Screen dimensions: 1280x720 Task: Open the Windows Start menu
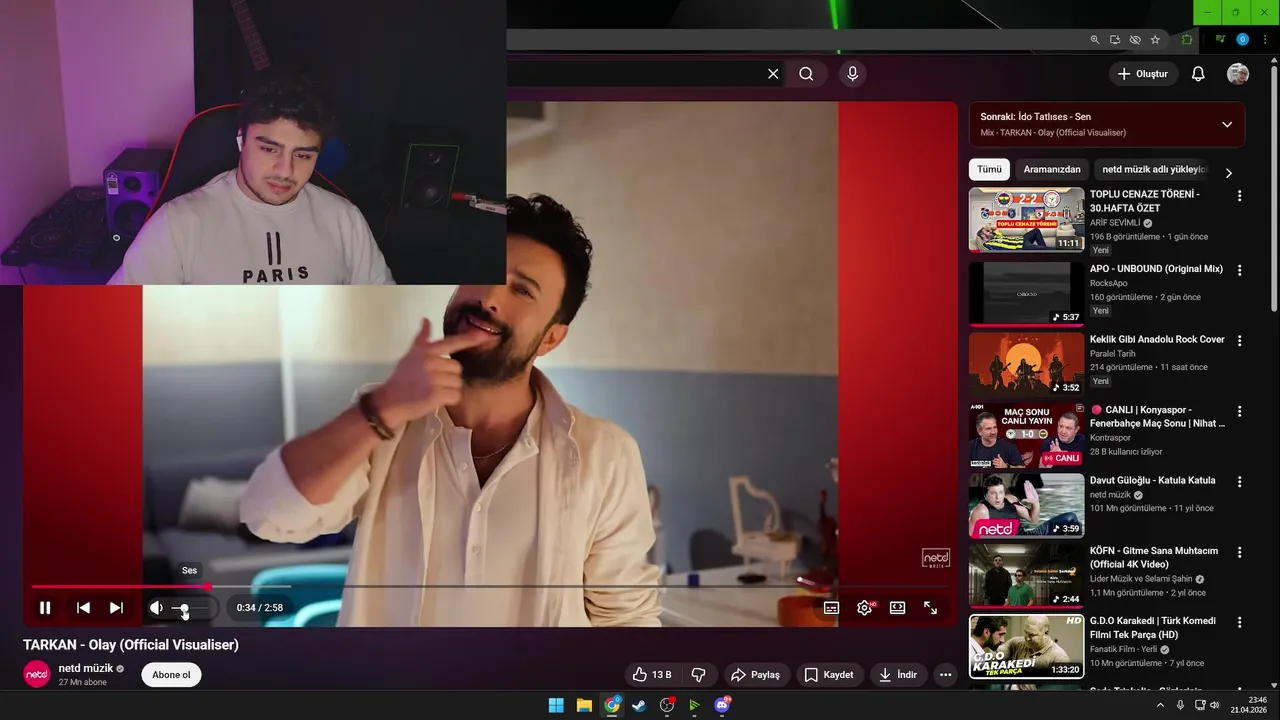click(x=556, y=705)
